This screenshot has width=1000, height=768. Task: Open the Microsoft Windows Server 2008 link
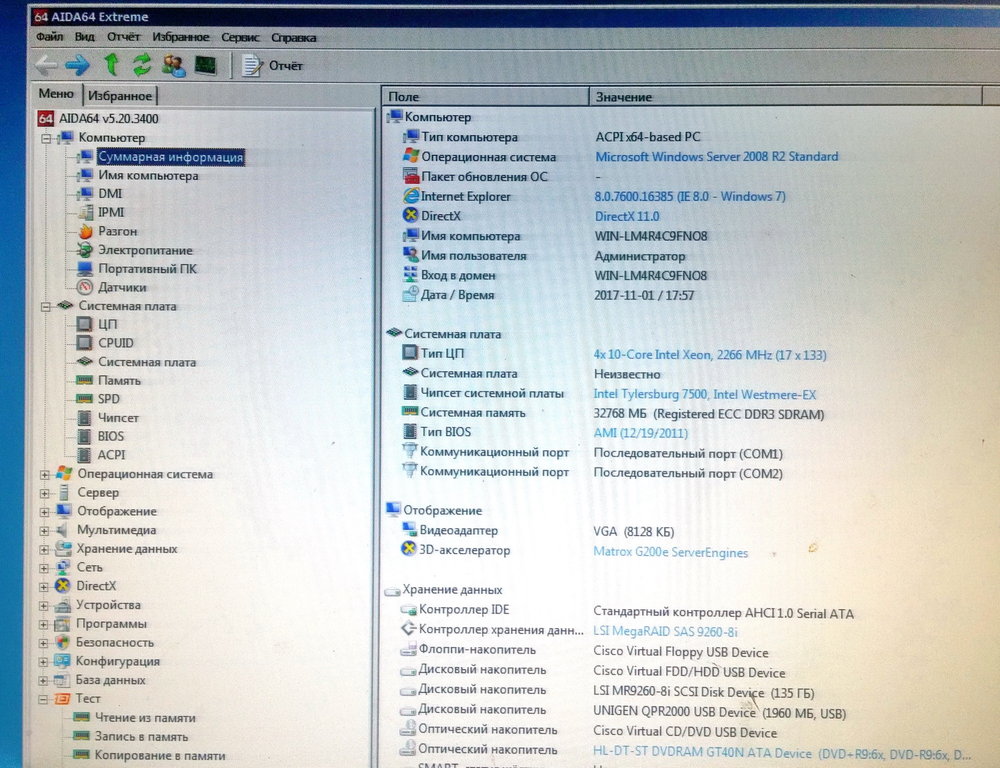pyautogui.click(x=716, y=156)
